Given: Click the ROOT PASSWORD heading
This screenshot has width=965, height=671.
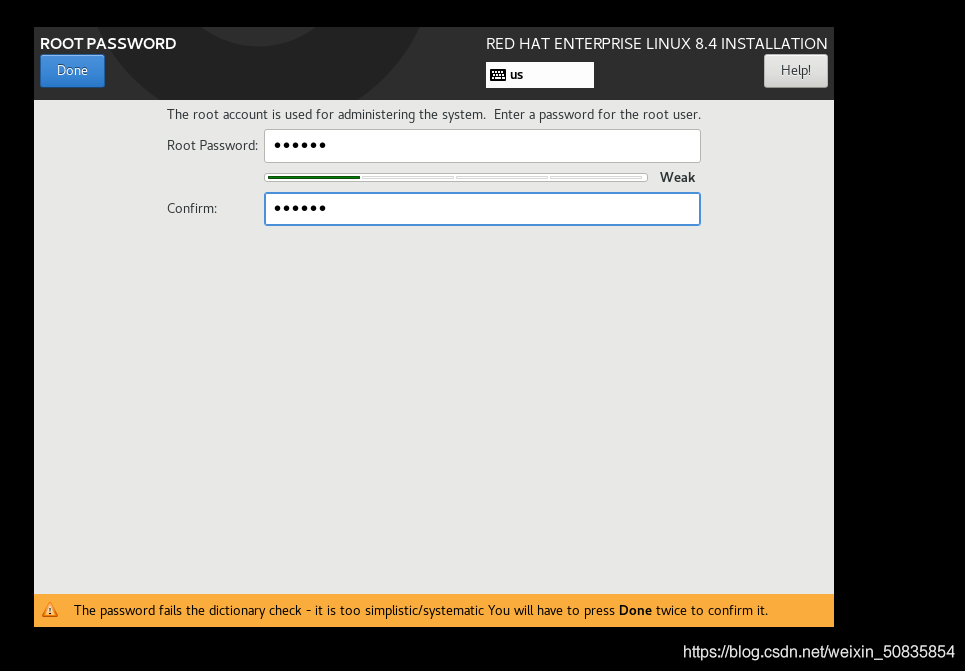Looking at the screenshot, I should [108, 44].
